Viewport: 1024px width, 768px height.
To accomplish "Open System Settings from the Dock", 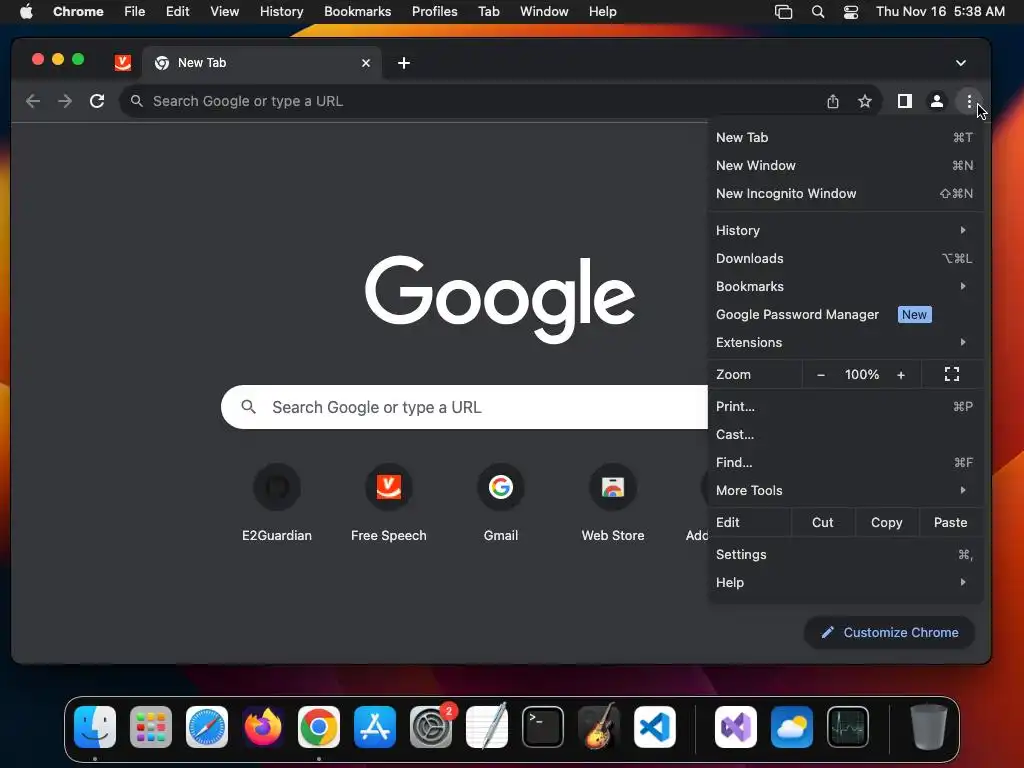I will [431, 727].
